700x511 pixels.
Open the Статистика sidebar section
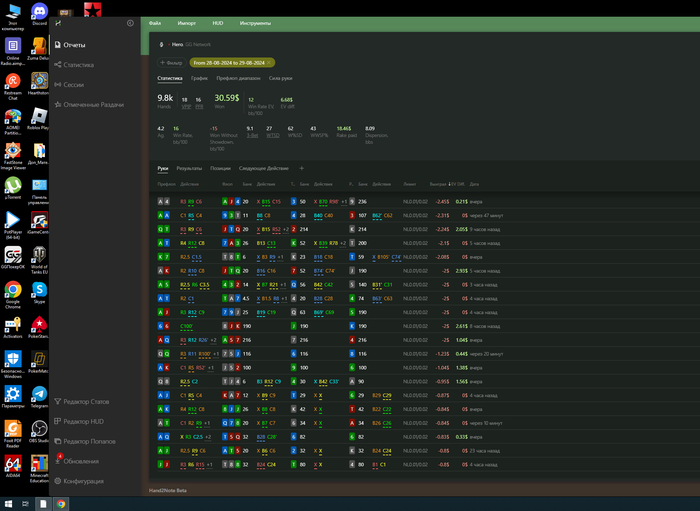coord(74,65)
